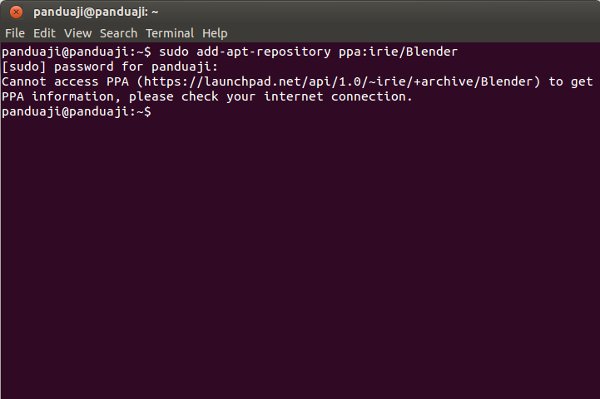Click the ppa:irie/Blender argument text
Image resolution: width=600 pixels, height=399 pixels.
398,52
